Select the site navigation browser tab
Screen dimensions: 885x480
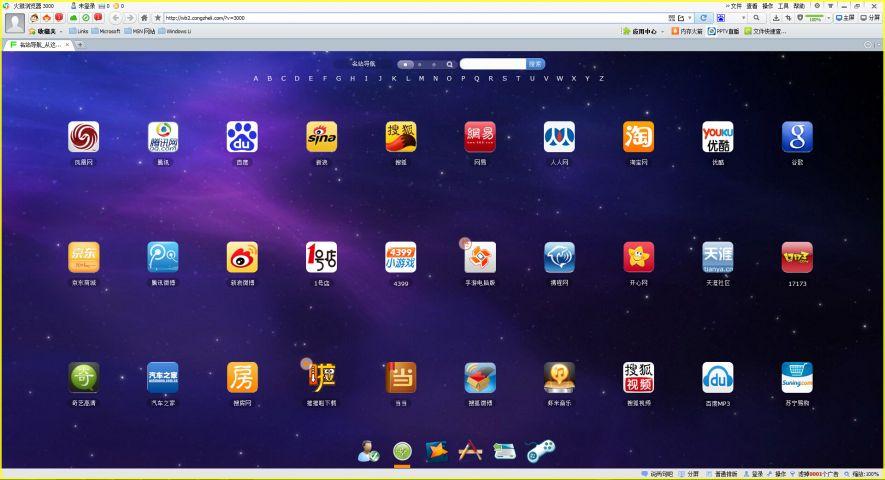(x=38, y=45)
